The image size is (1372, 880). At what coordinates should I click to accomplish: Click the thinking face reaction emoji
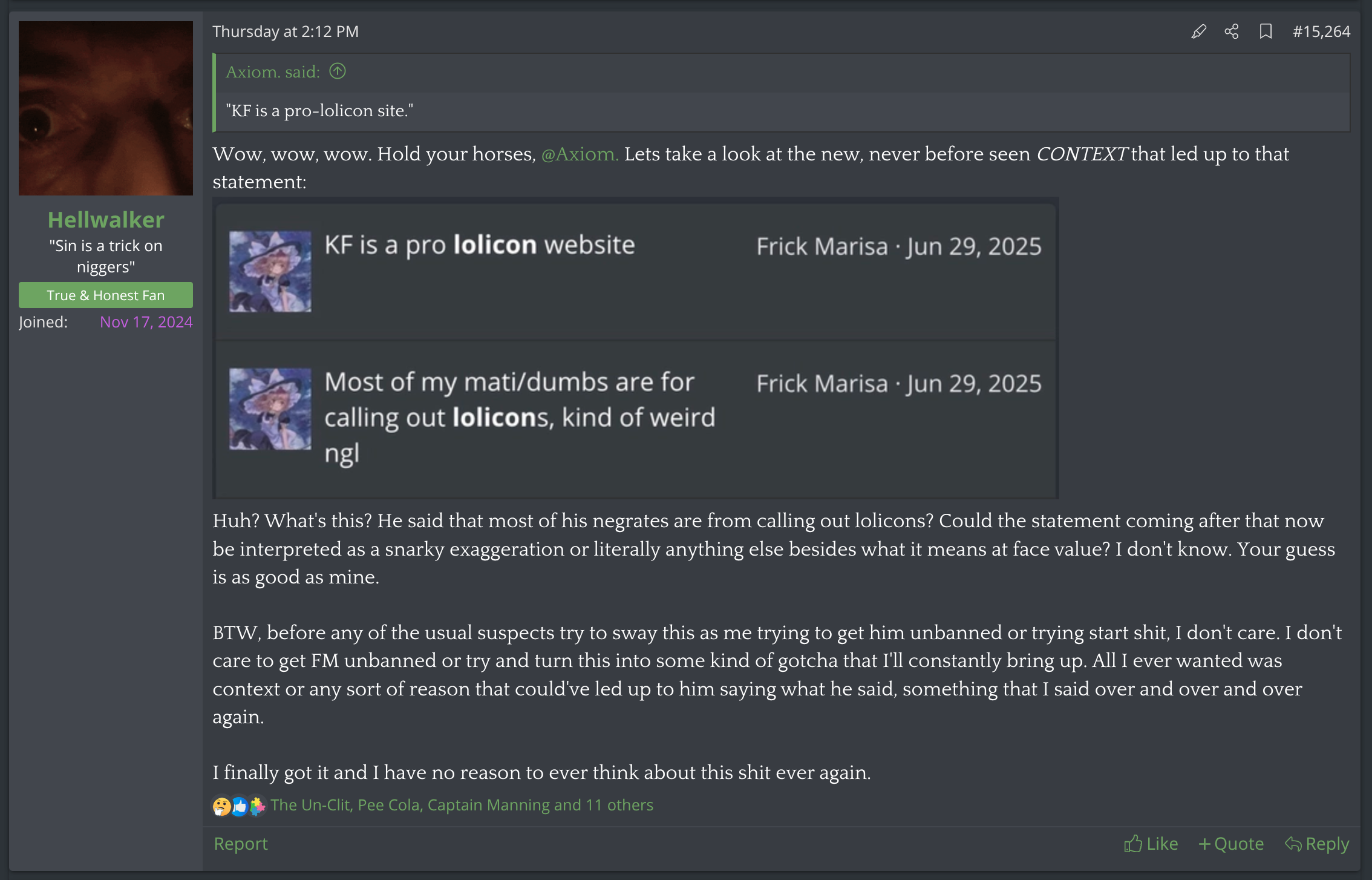(221, 806)
